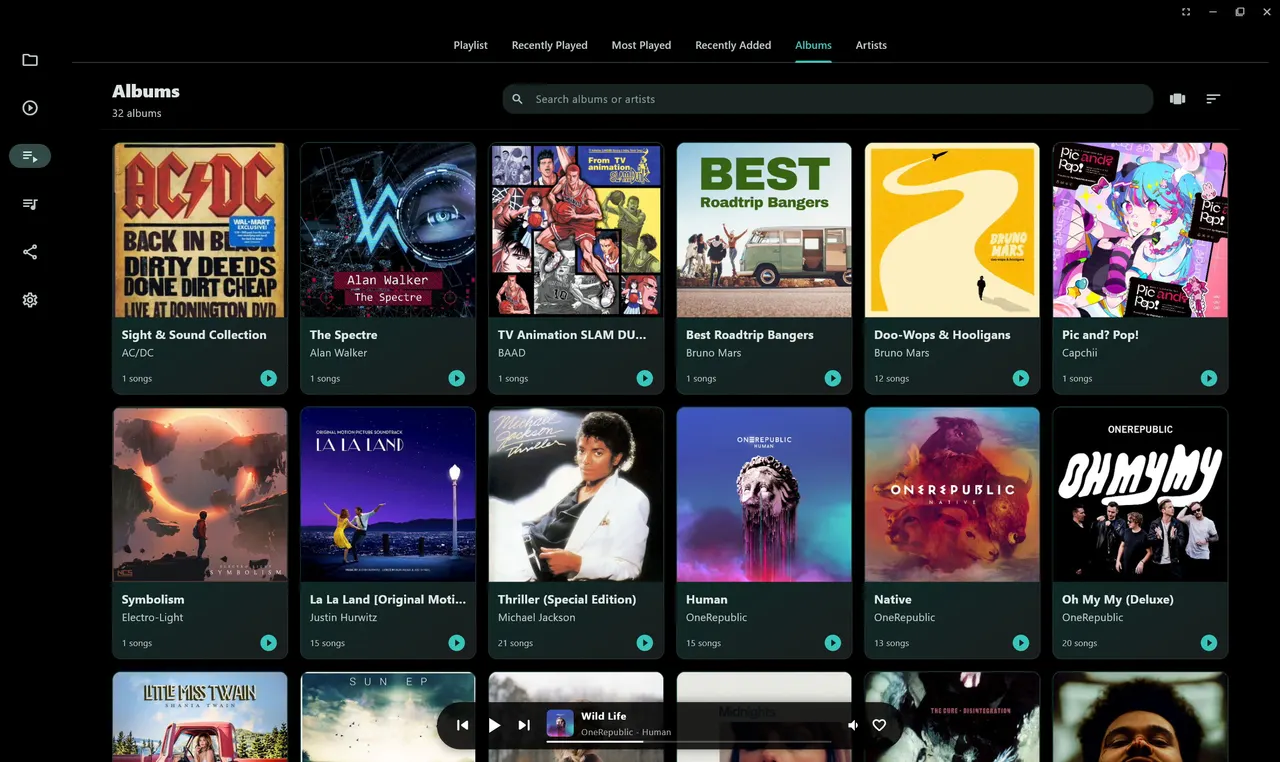
Task: Click the 'Electro-Light' artist name
Action: [x=153, y=618]
